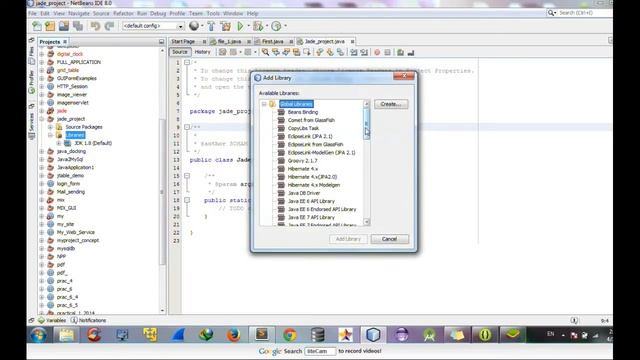This screenshot has width=640, height=360.
Task: Open the Run Project dropdown arrow
Action: (248, 26)
